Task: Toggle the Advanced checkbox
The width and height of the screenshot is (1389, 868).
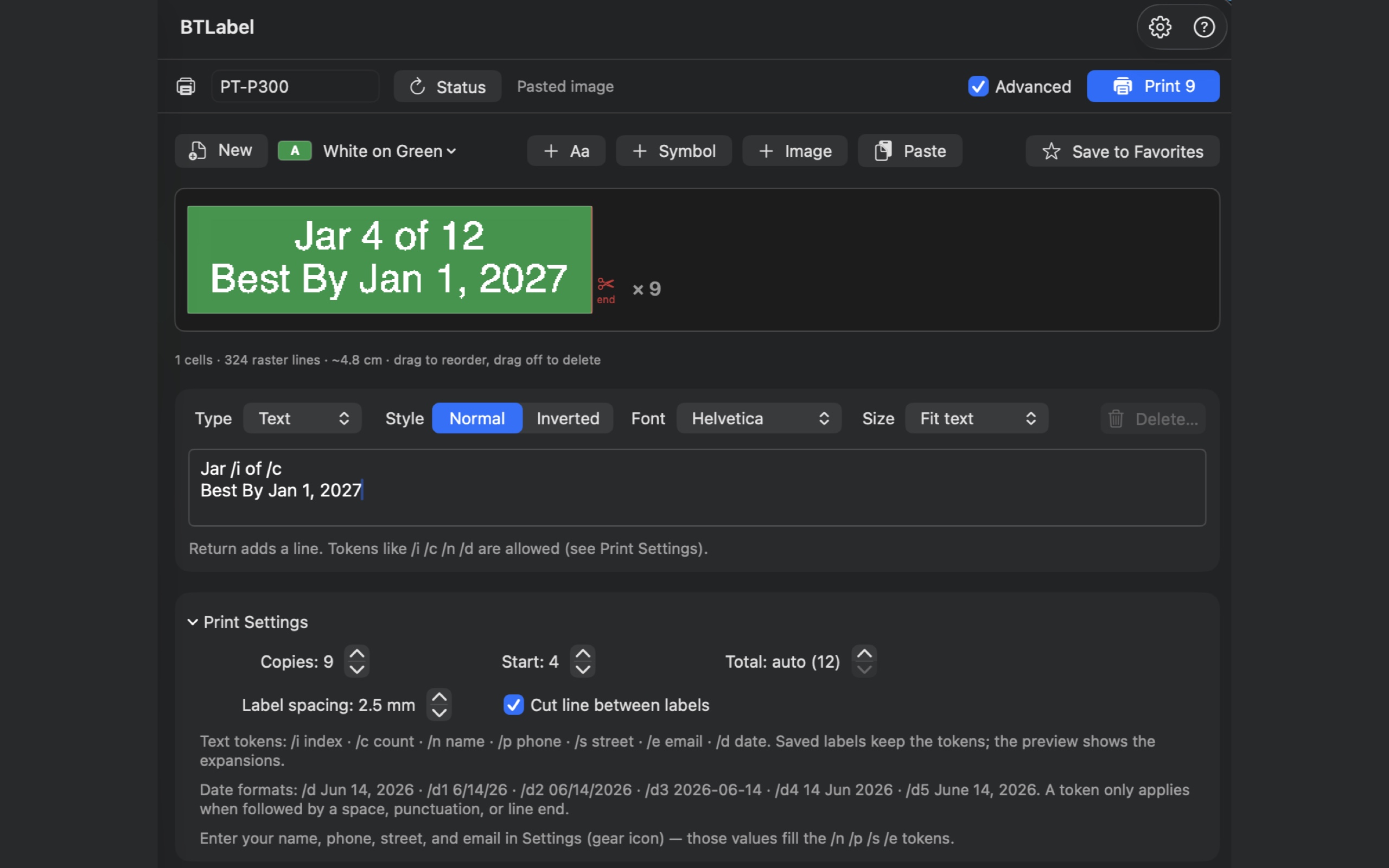Action: pos(978,87)
